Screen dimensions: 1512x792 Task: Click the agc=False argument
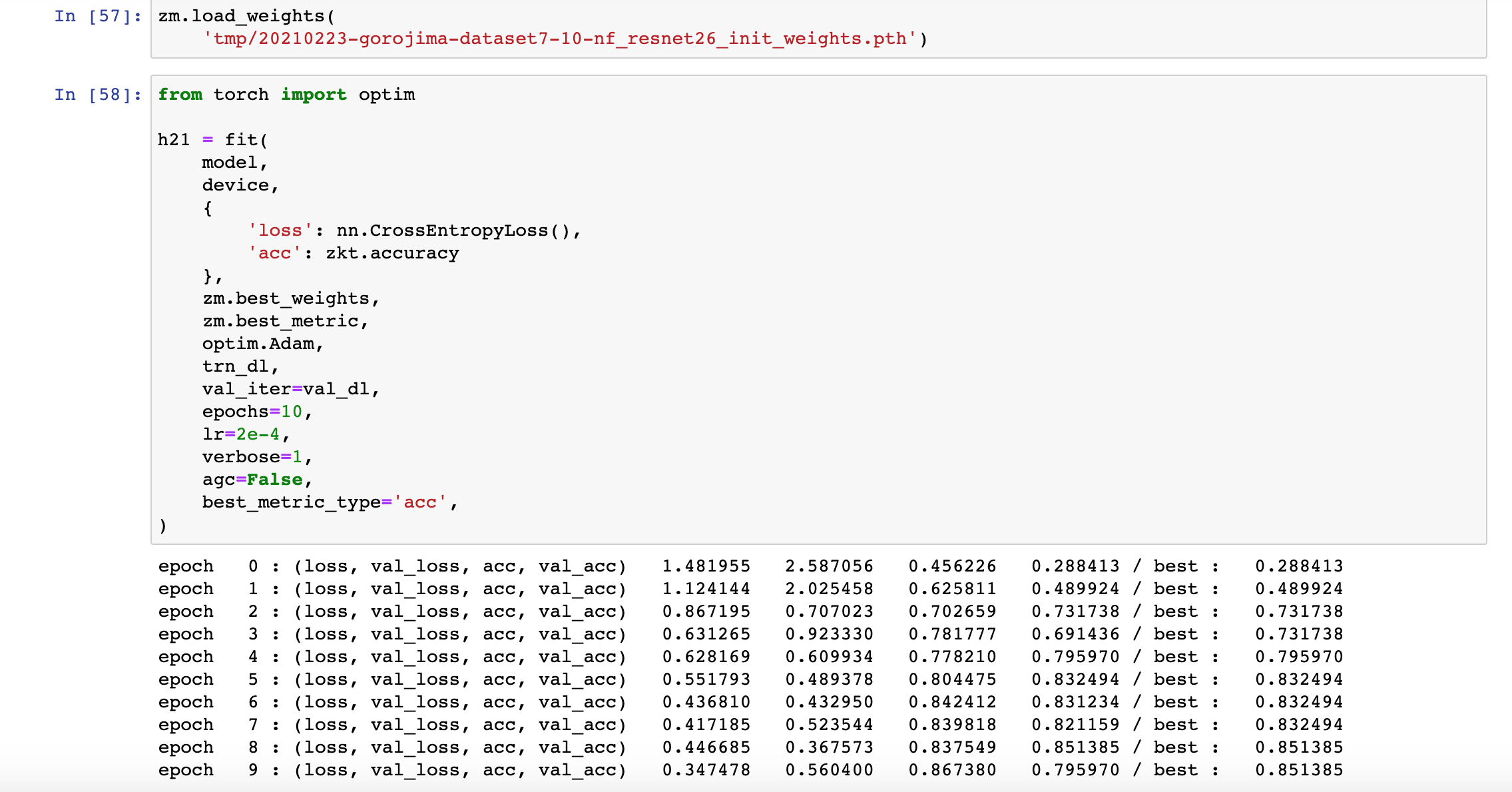258,480
